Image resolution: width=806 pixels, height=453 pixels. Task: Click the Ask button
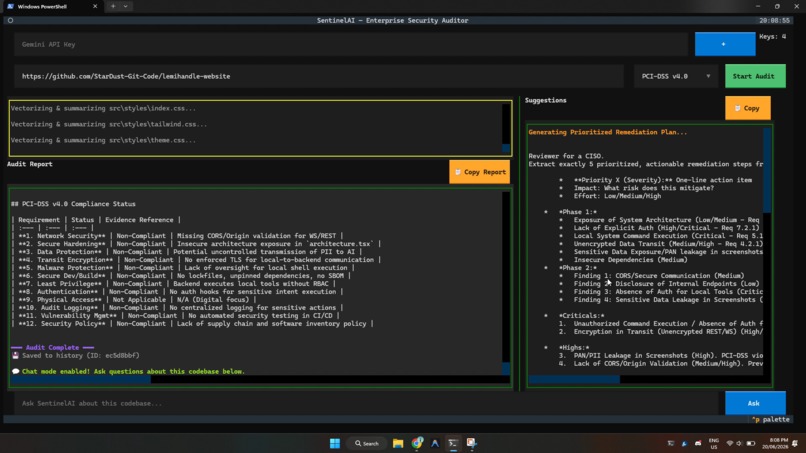pos(755,403)
